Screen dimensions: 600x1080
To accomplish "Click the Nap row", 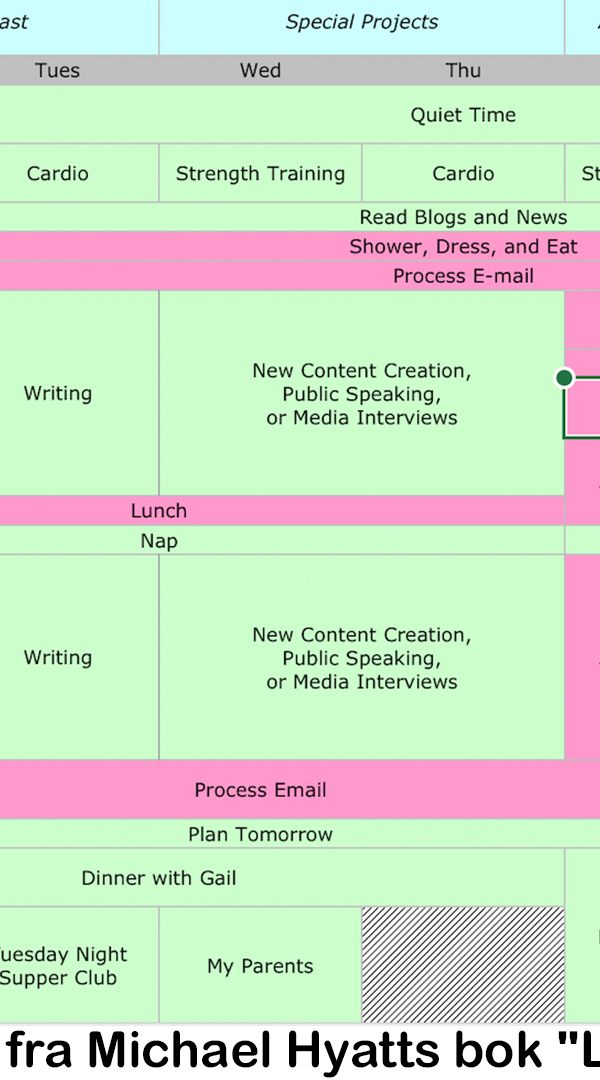I will click(282, 540).
